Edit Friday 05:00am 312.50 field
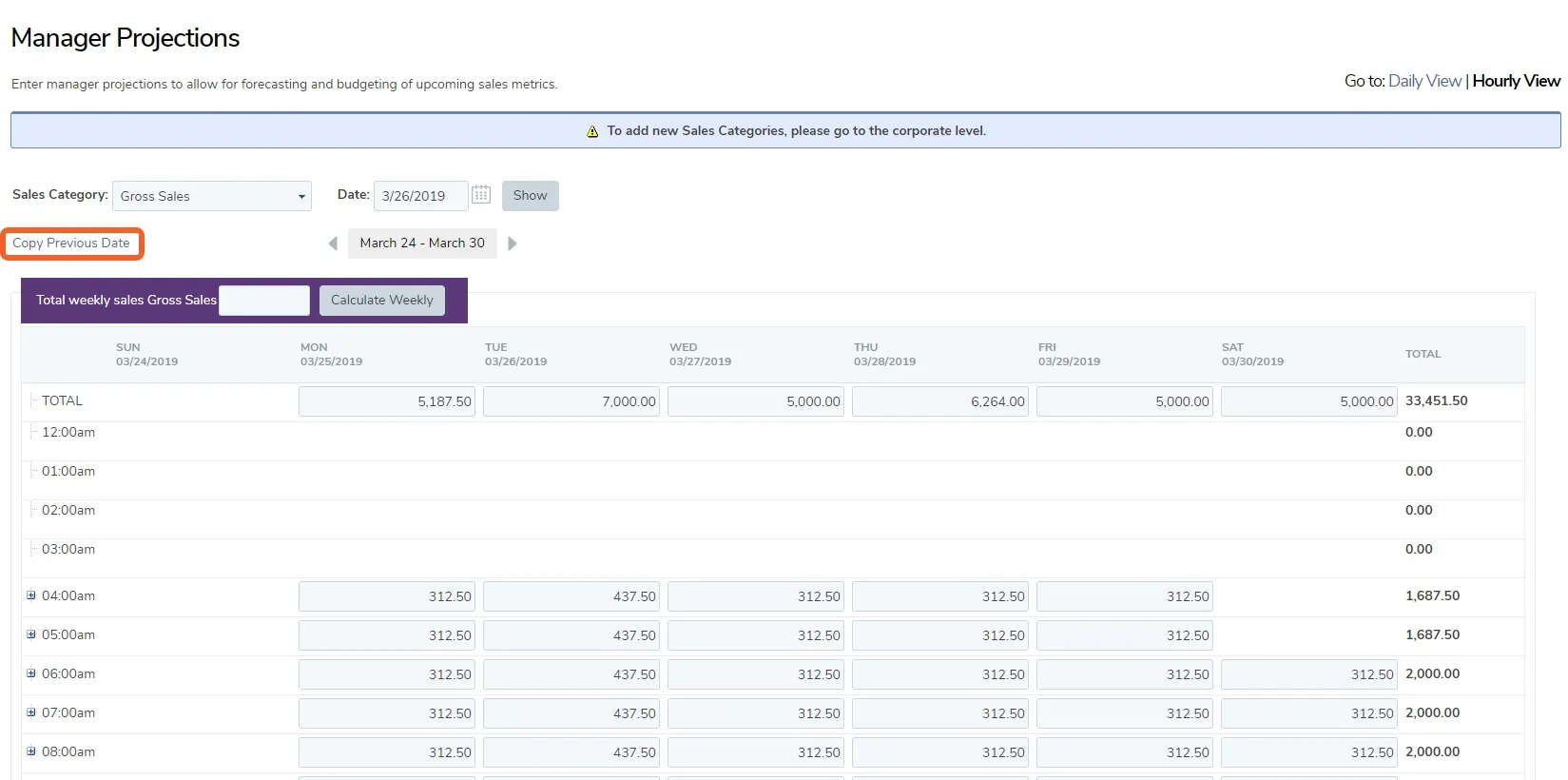 click(x=1125, y=635)
